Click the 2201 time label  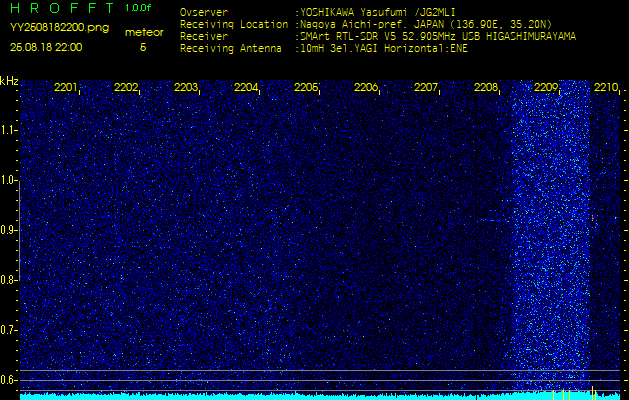[65, 87]
